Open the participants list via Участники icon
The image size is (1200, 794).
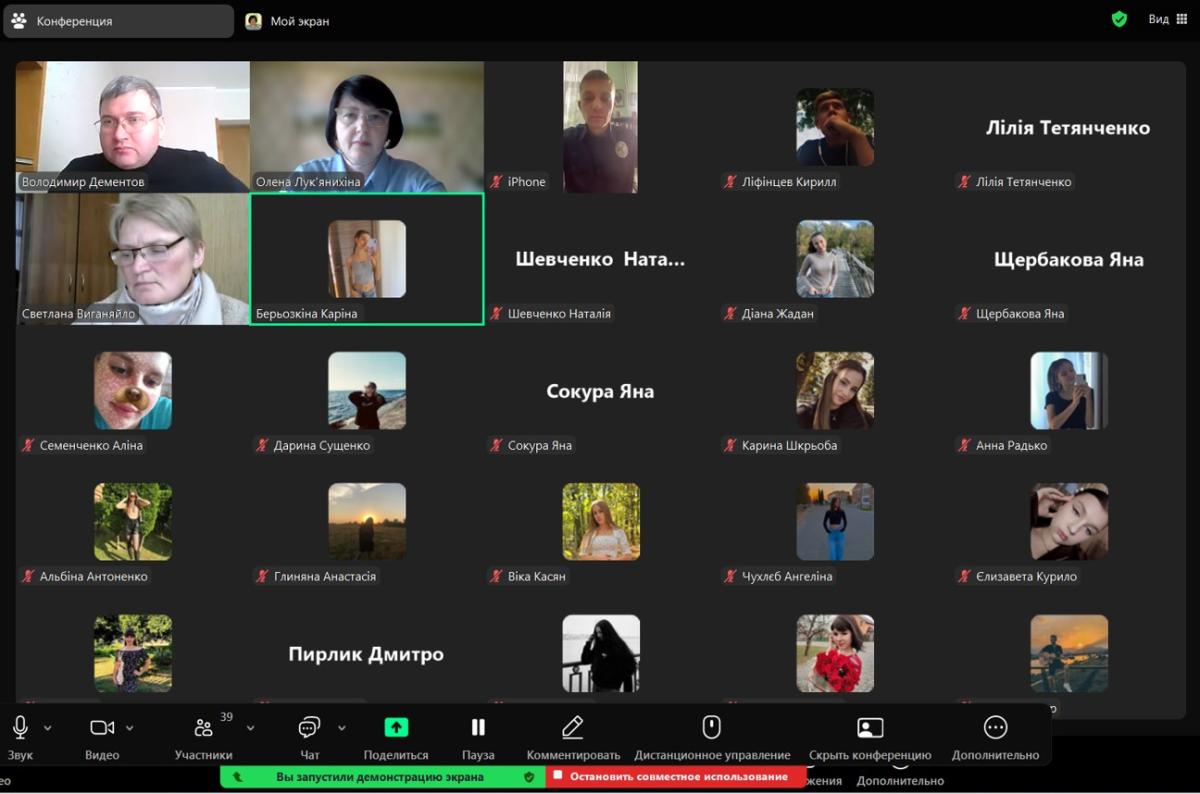[x=204, y=728]
